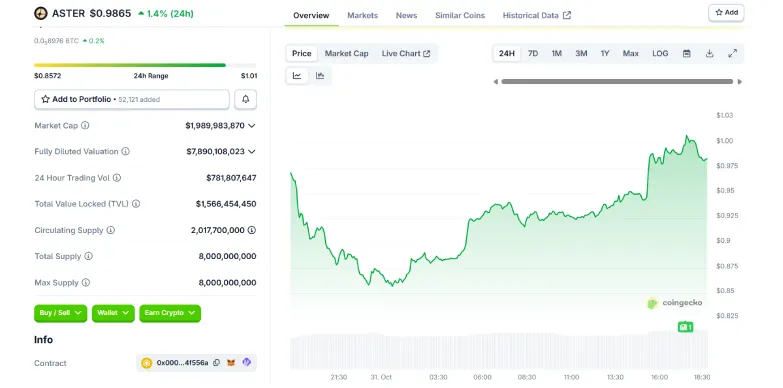Click the purple explorer icon in Contract
Viewport: 783px width, 388px height.
click(247, 363)
